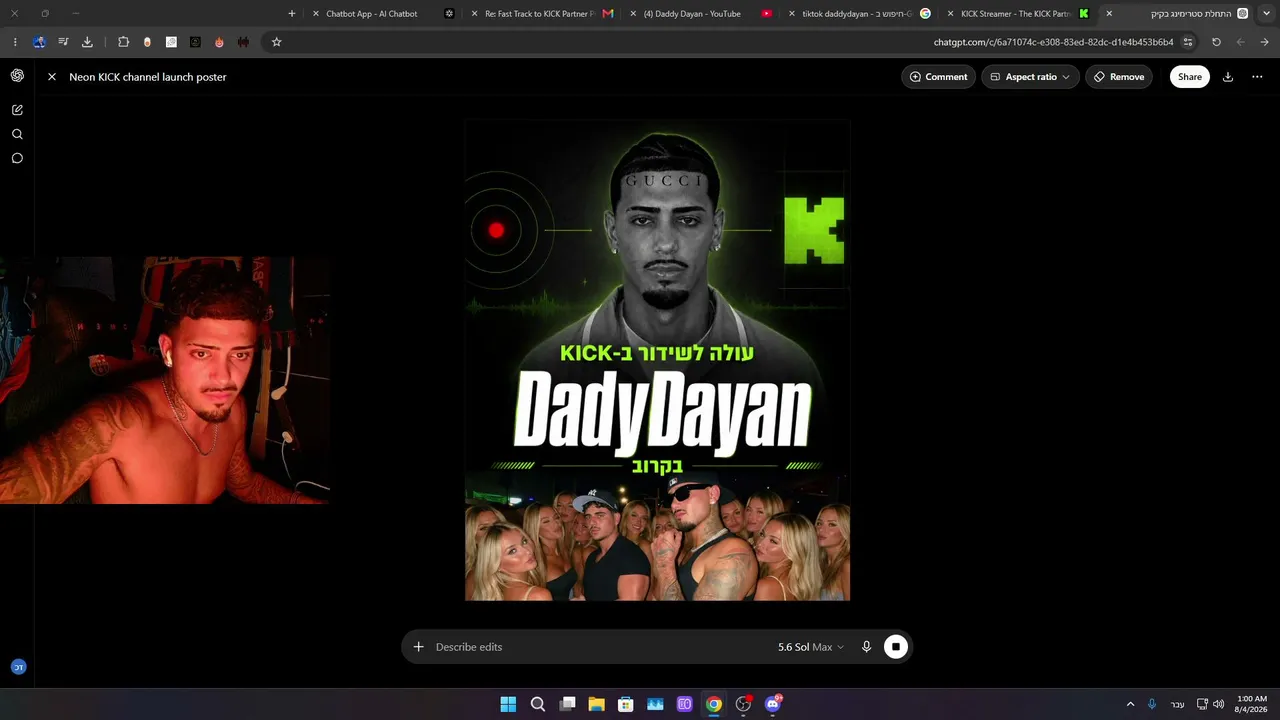The height and width of the screenshot is (720, 1280).
Task: Open the media controls toolbar icon
Action: [x=63, y=42]
